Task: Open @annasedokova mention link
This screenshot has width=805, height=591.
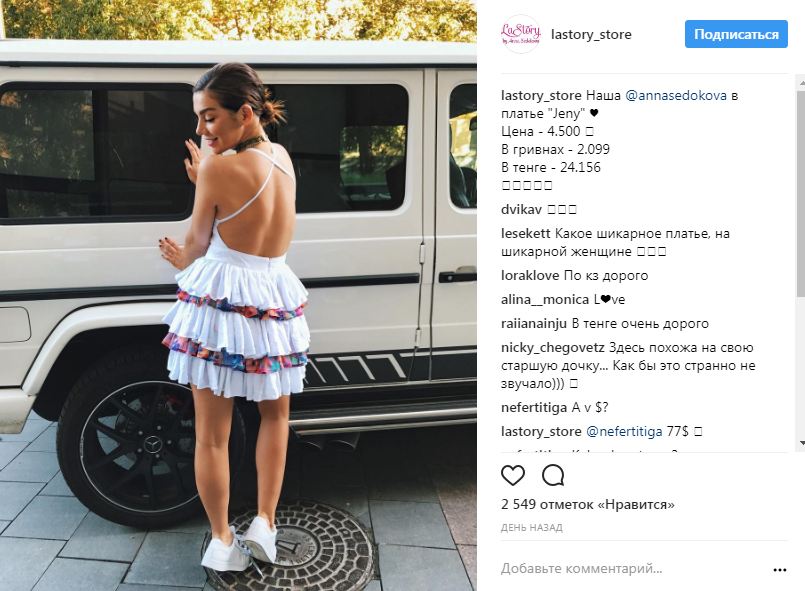Action: 676,96
